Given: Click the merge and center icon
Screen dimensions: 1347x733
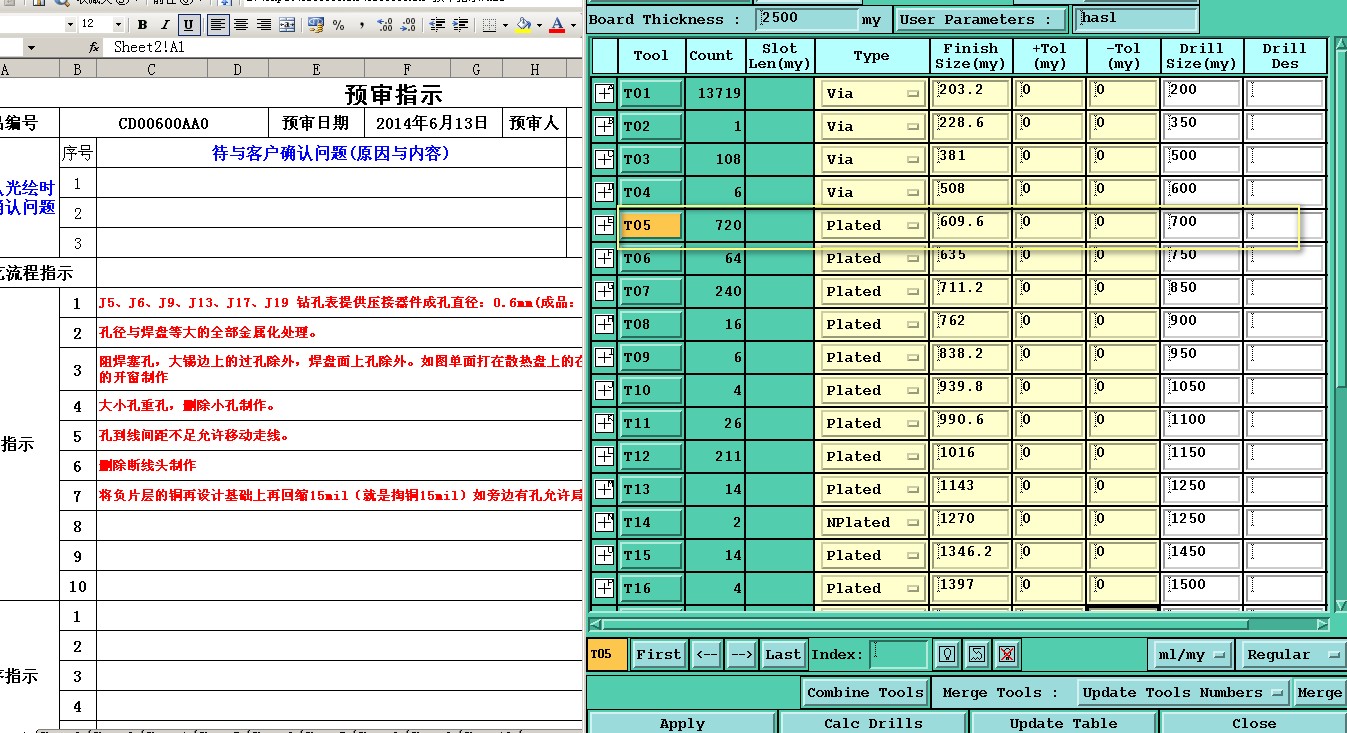Looking at the screenshot, I should (x=287, y=25).
